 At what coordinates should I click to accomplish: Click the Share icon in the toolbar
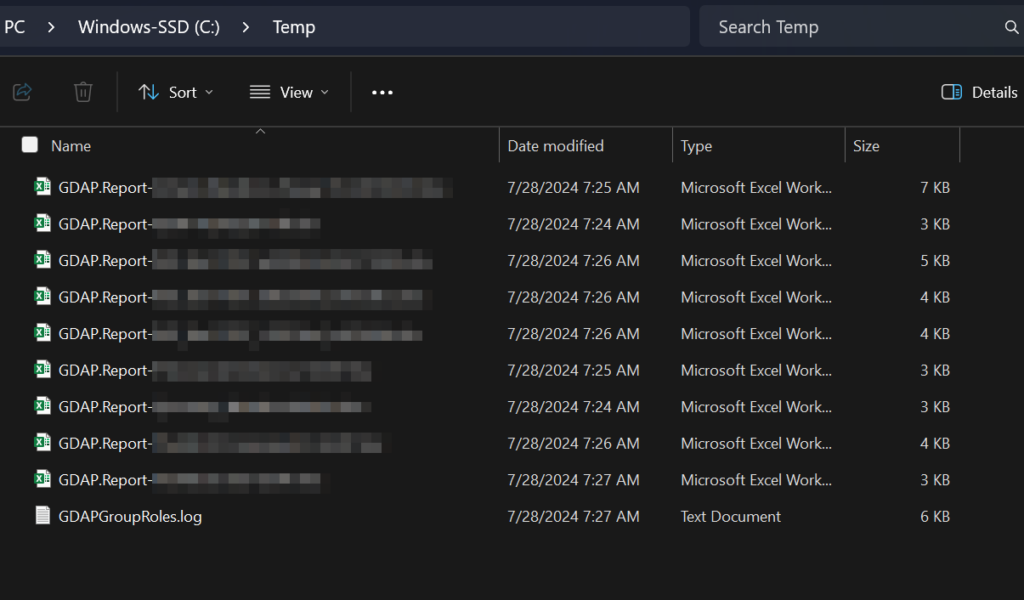[22, 92]
